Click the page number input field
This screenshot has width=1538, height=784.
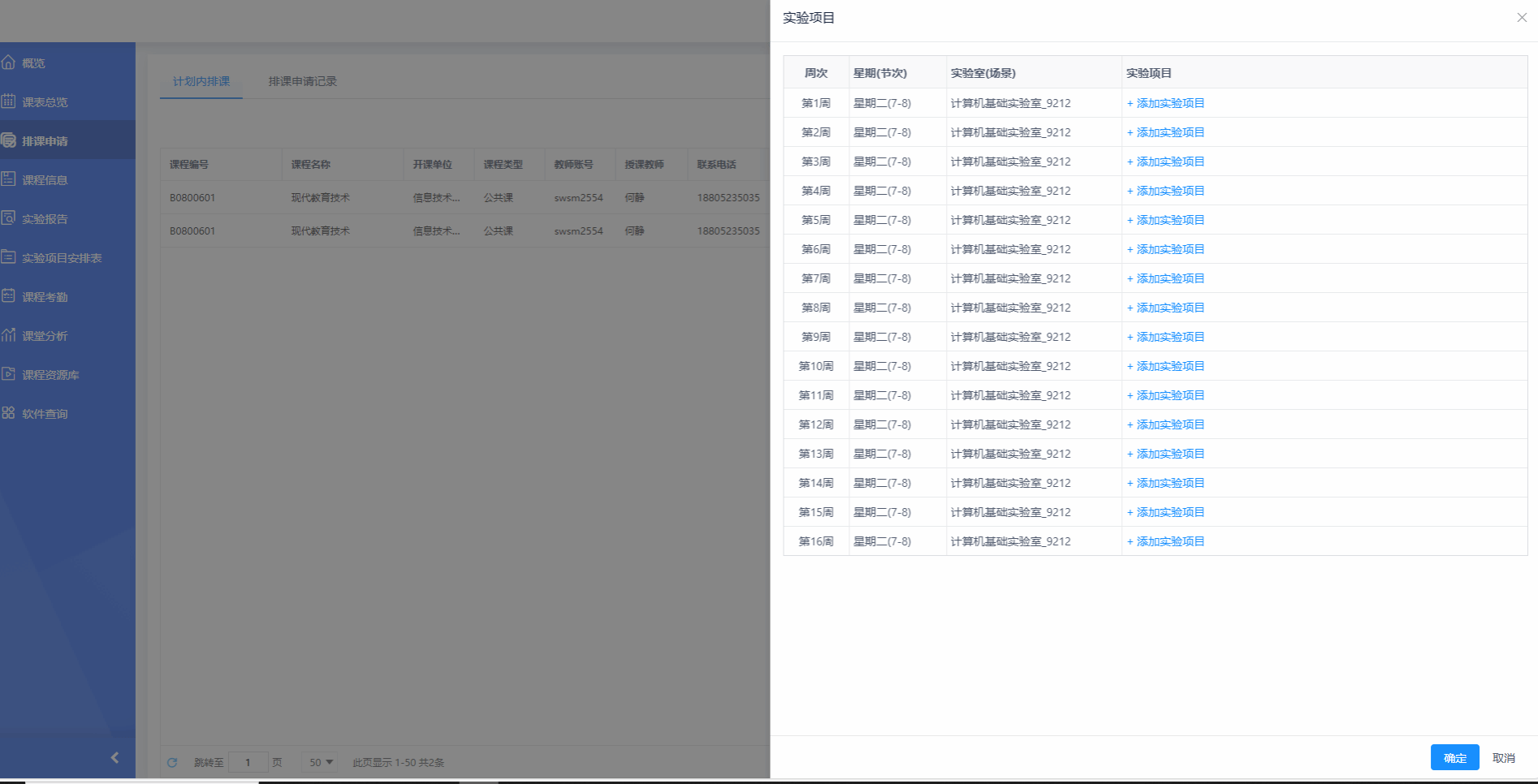(248, 762)
